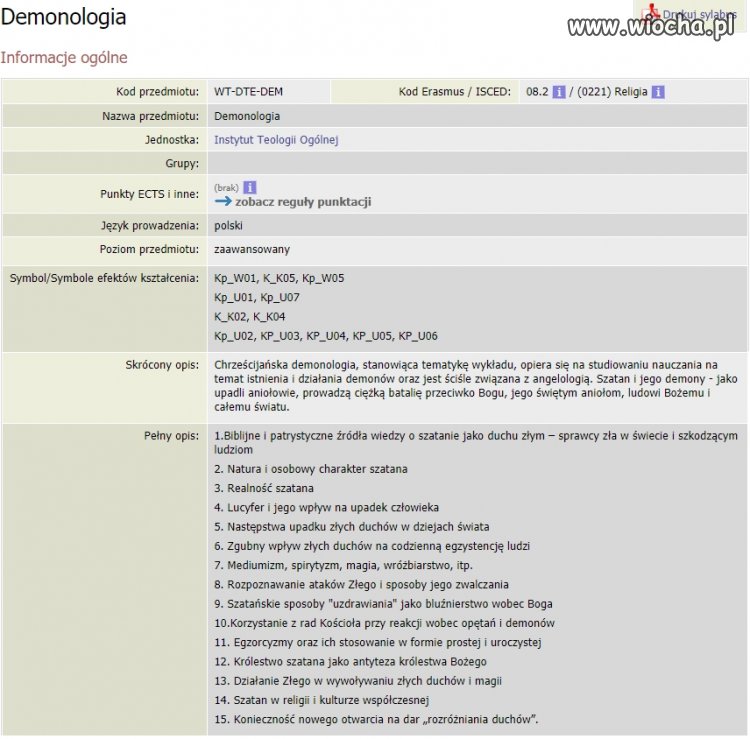
Task: Click the Punkty ECTS i inne label
Action: 149,194
